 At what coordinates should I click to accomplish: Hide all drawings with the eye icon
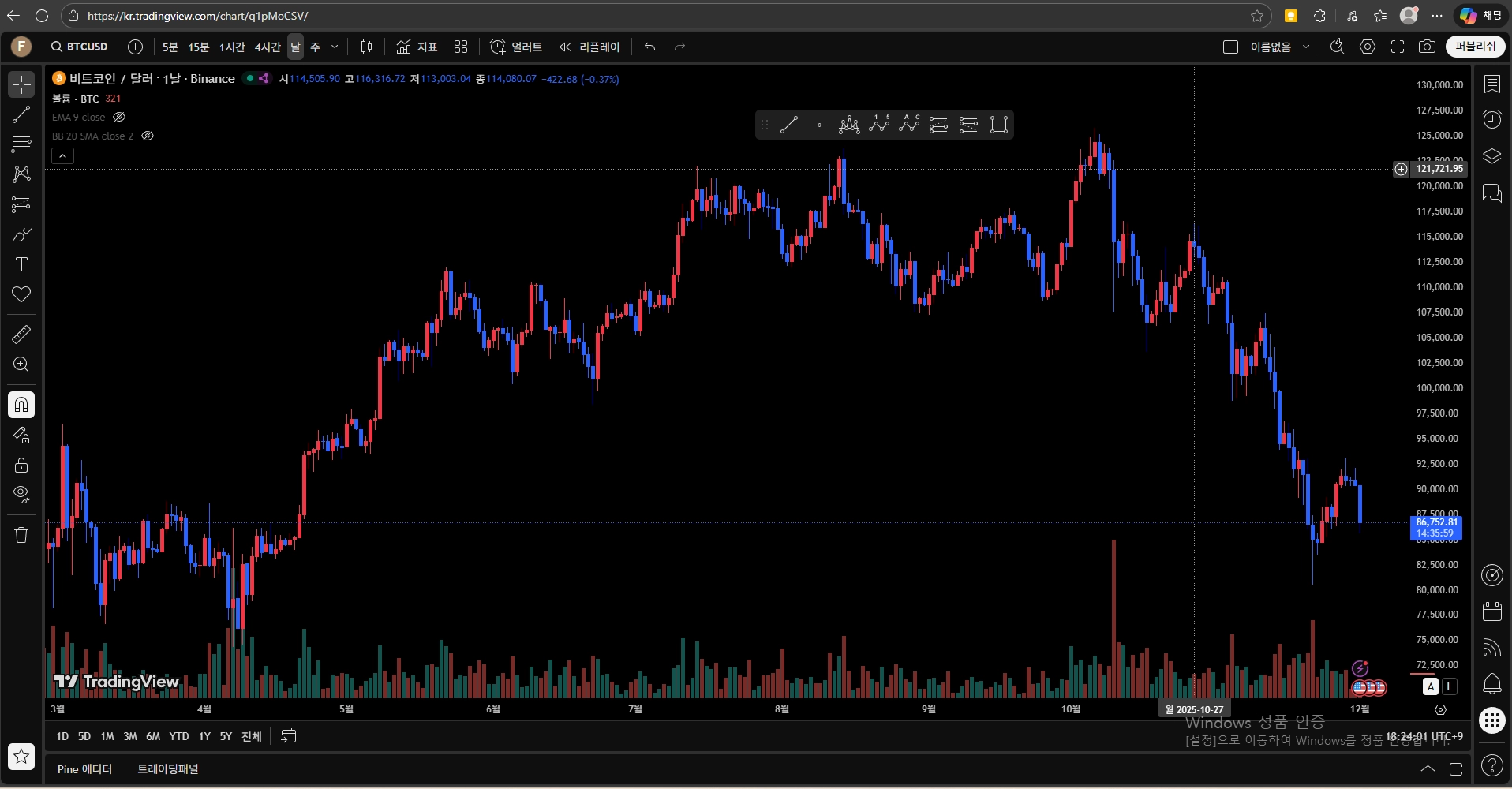click(21, 495)
